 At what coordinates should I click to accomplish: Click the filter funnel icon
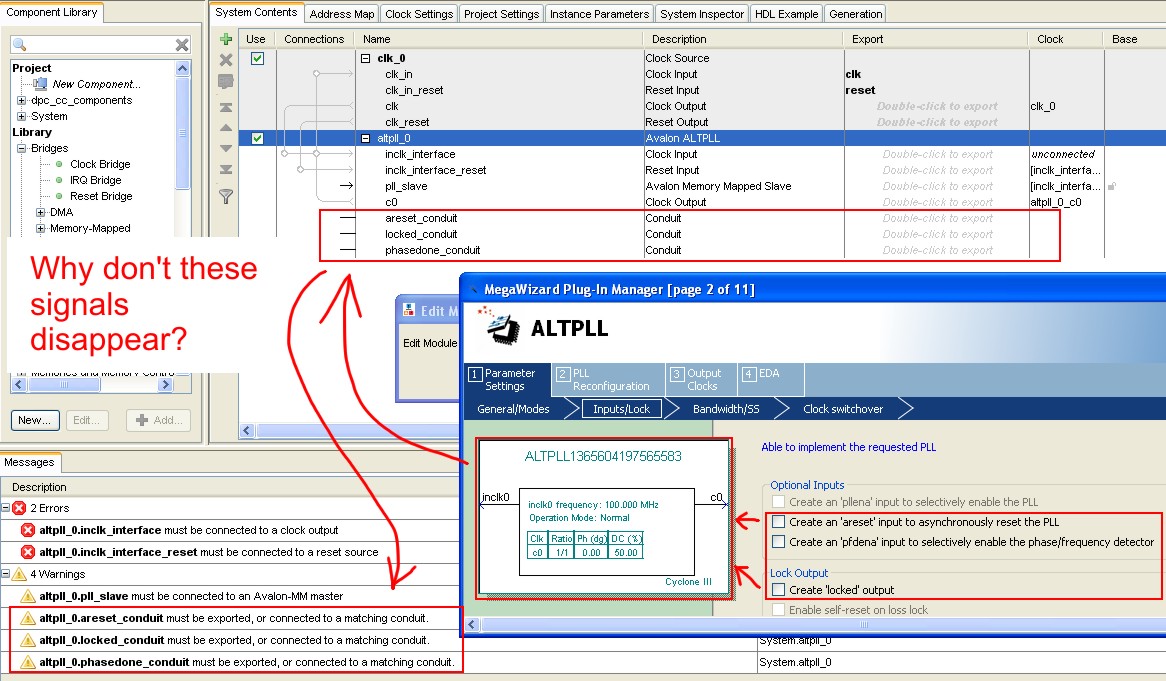pos(226,196)
